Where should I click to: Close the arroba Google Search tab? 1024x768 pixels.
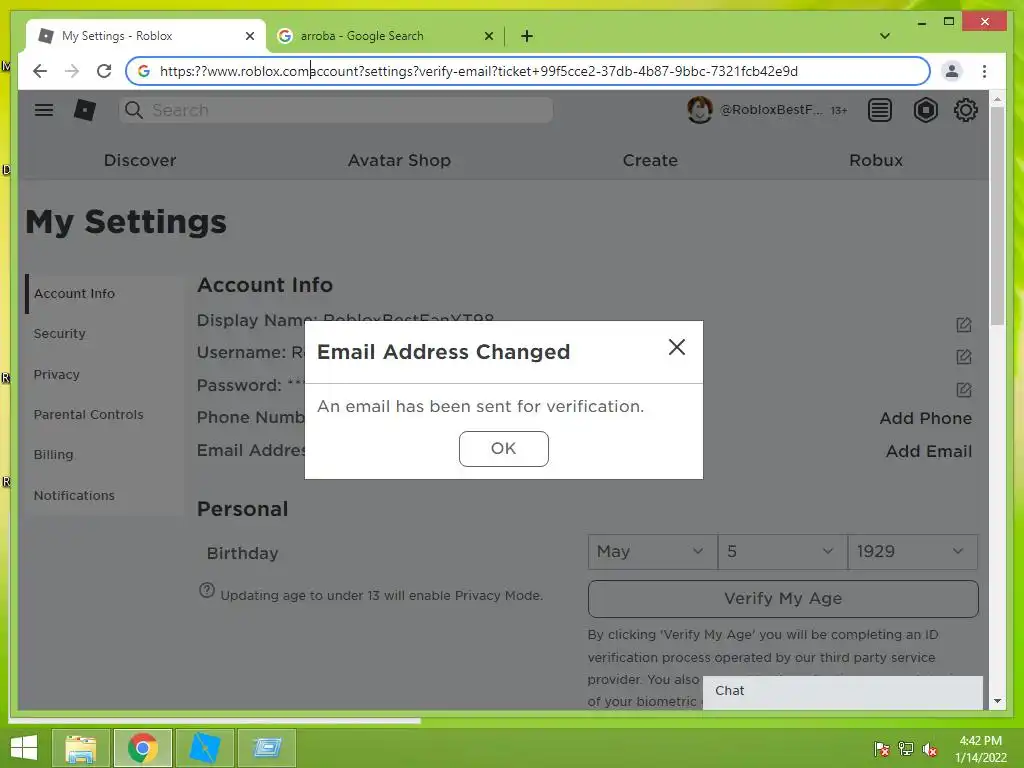pyautogui.click(x=488, y=36)
